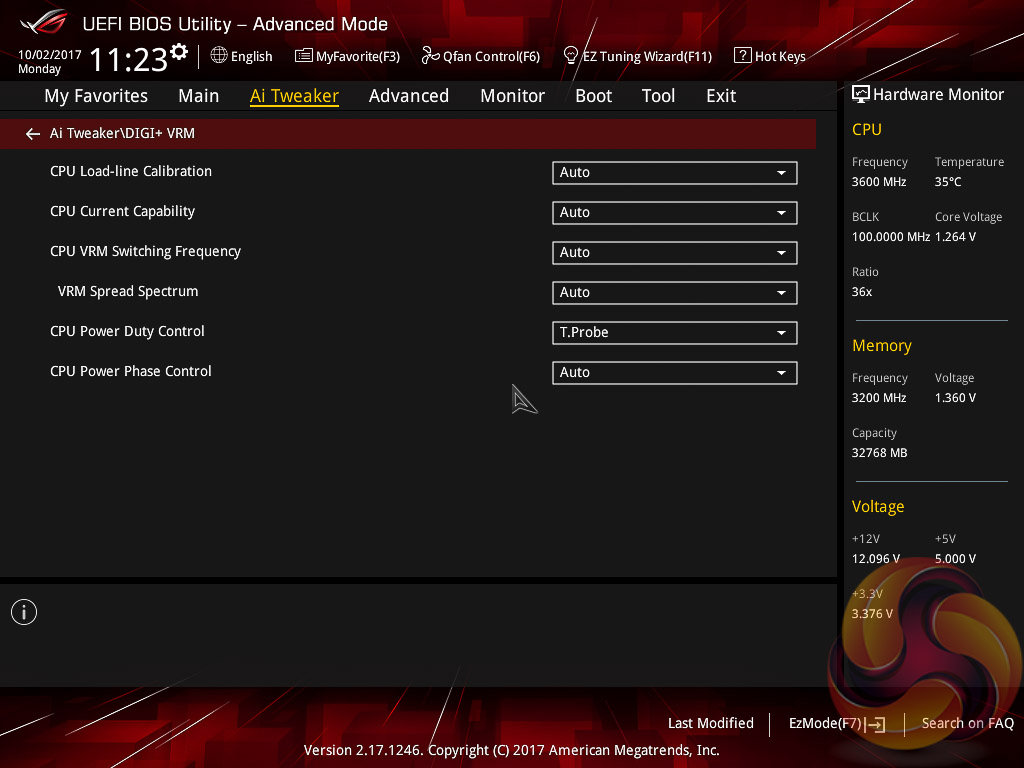Click CPU frequency value 3600 MHz
This screenshot has width=1024, height=768.
(x=878, y=182)
